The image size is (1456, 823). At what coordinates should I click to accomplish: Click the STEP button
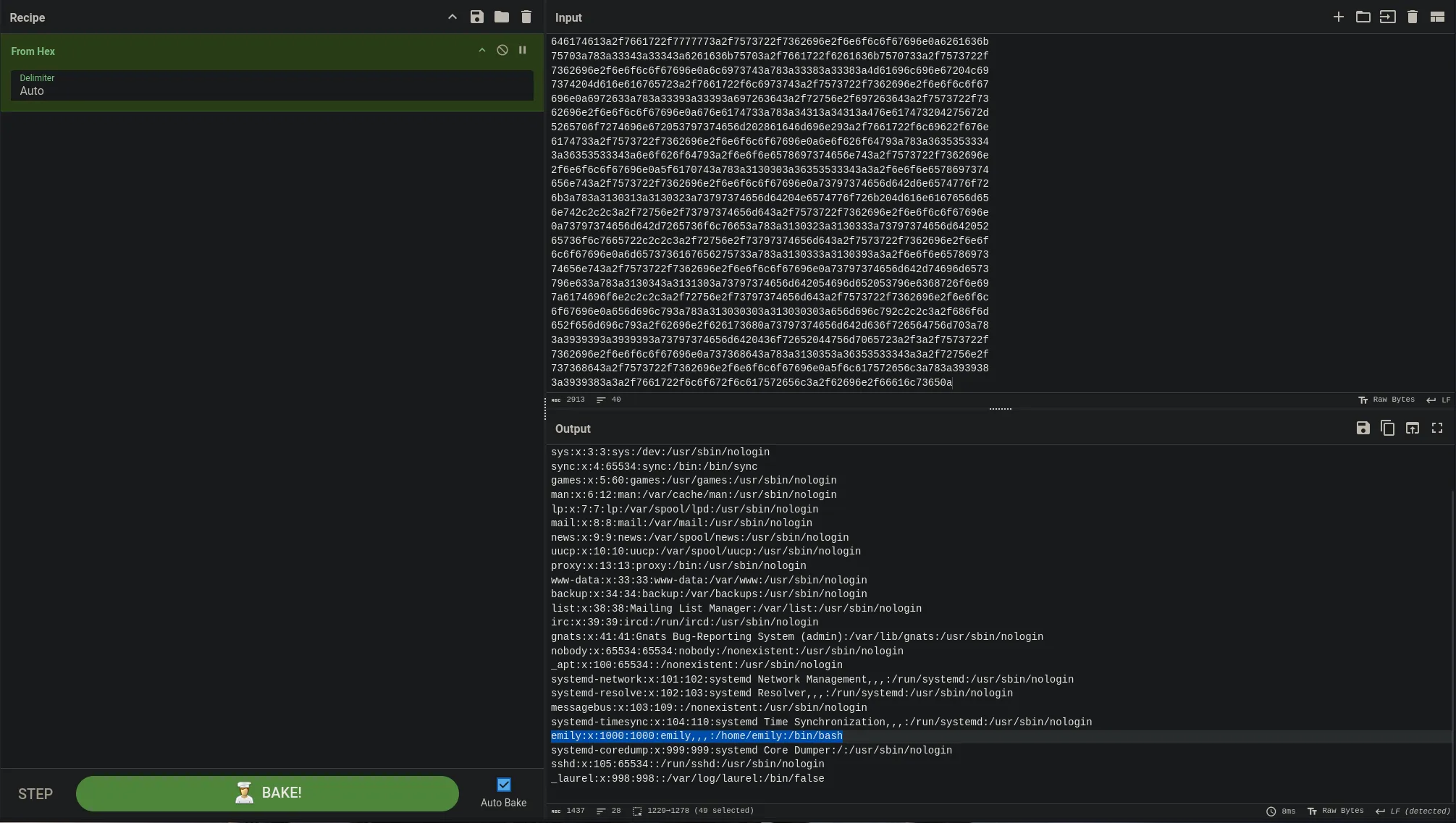click(x=35, y=794)
